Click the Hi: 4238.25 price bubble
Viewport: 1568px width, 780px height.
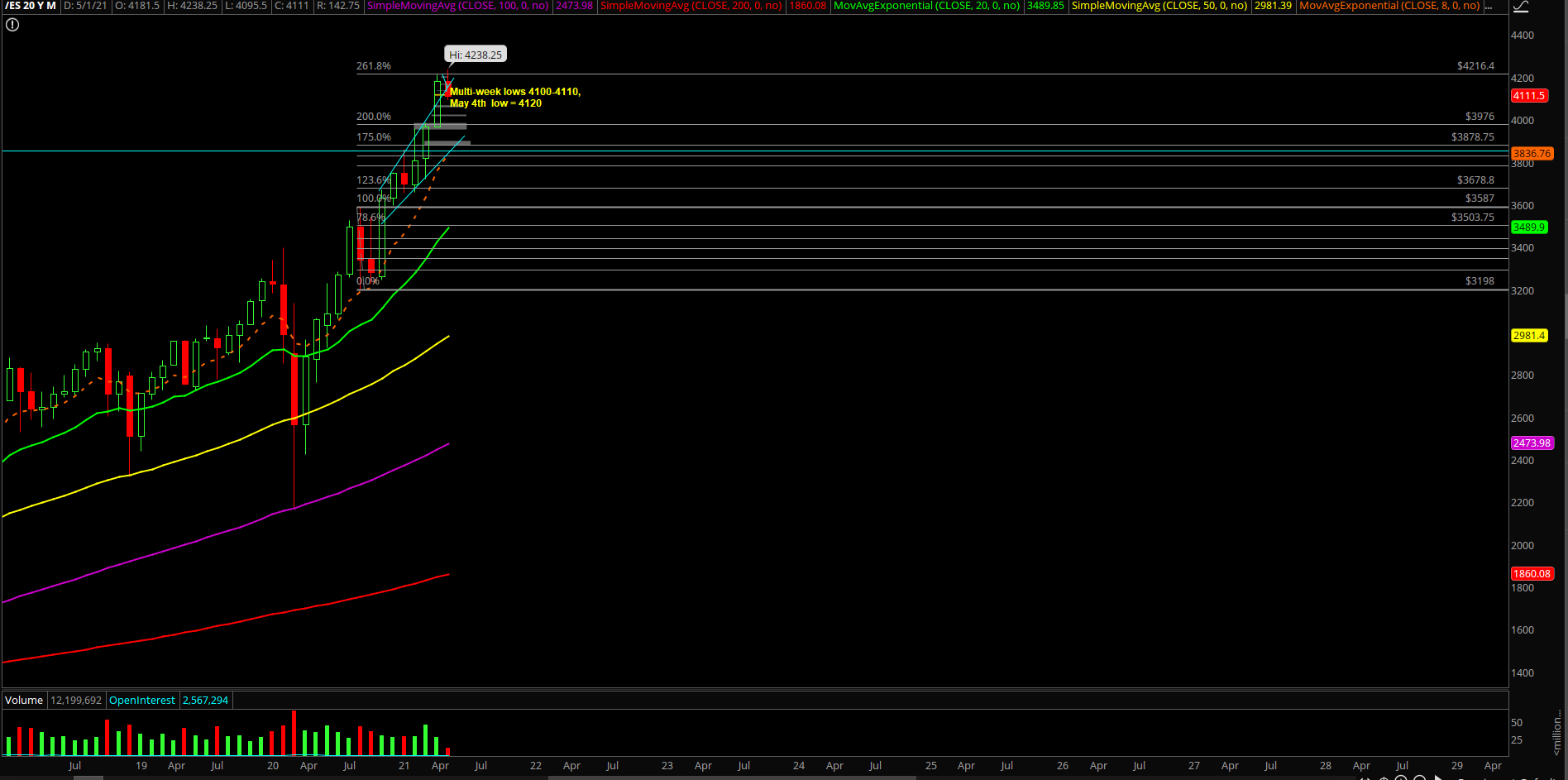coord(476,55)
